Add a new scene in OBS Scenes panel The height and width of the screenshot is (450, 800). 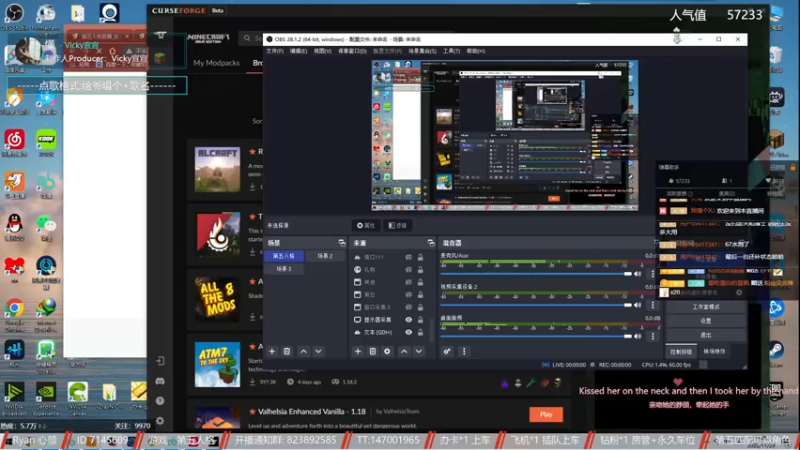coord(272,352)
